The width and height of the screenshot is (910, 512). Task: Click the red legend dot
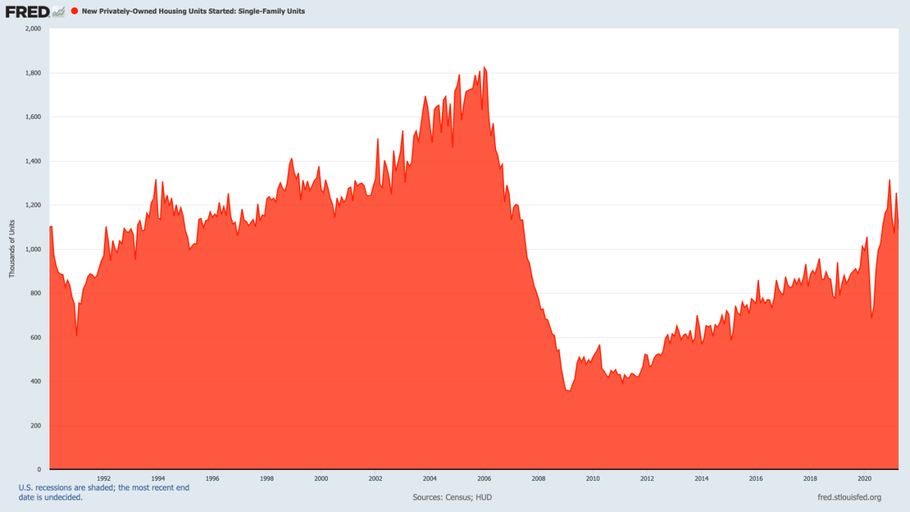pos(74,11)
